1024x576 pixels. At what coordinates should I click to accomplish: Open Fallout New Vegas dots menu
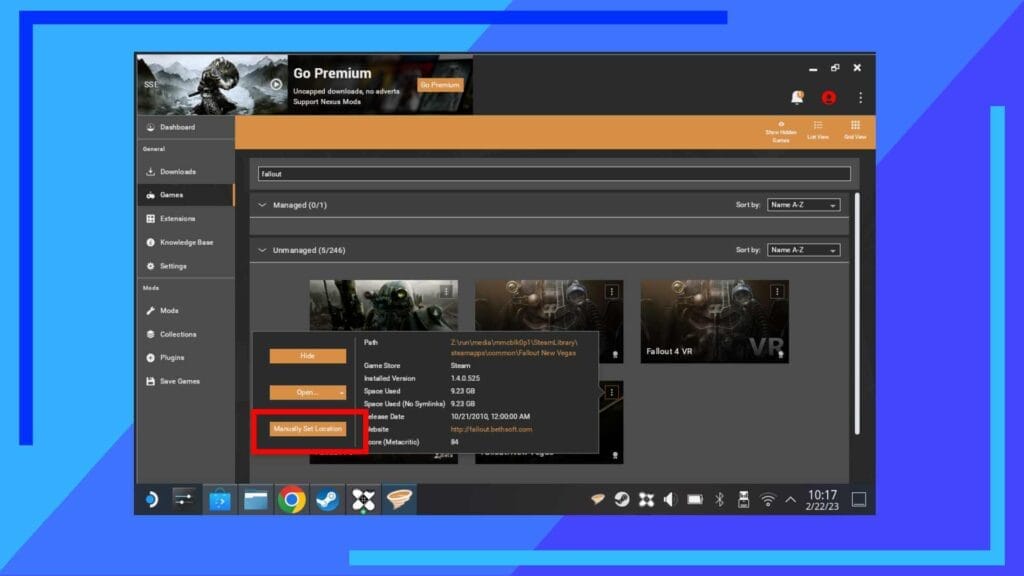point(612,392)
